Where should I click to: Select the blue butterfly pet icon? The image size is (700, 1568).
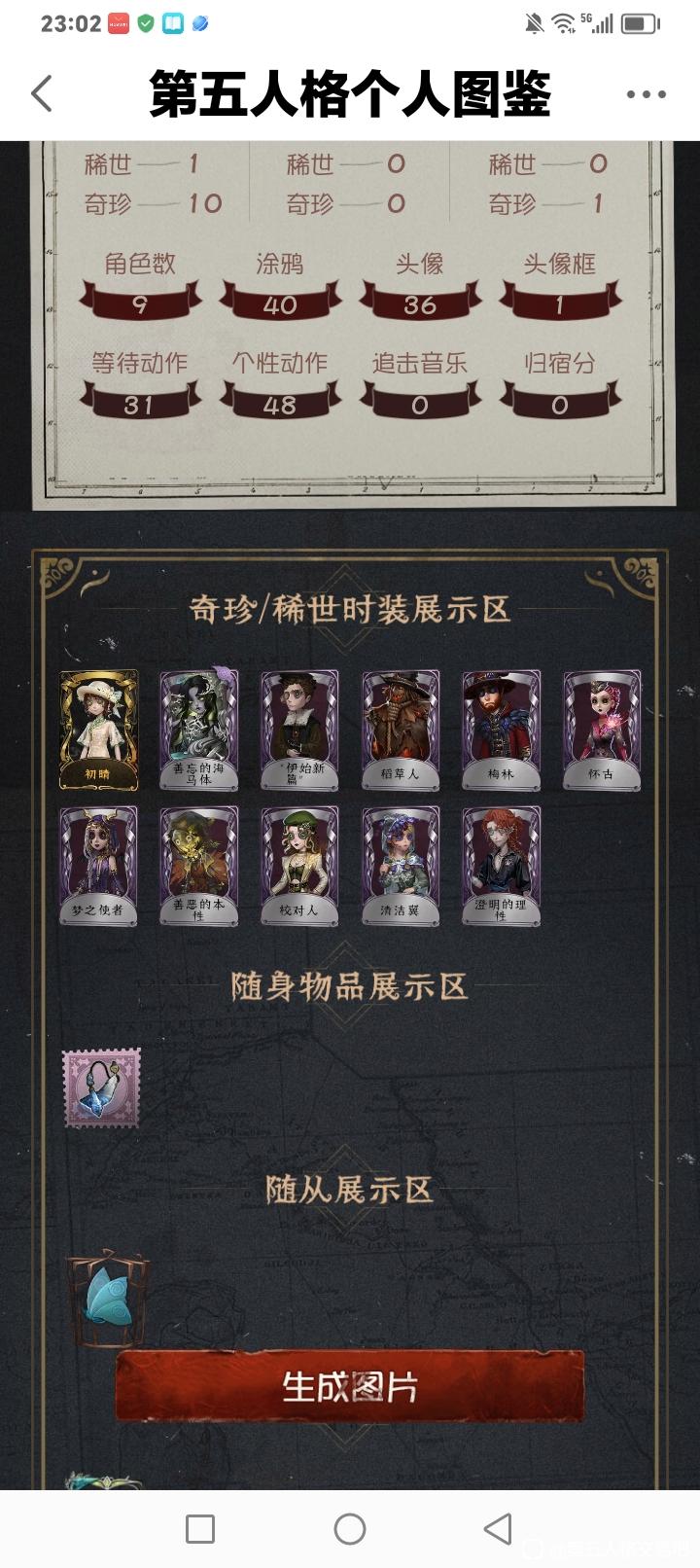tap(108, 1299)
